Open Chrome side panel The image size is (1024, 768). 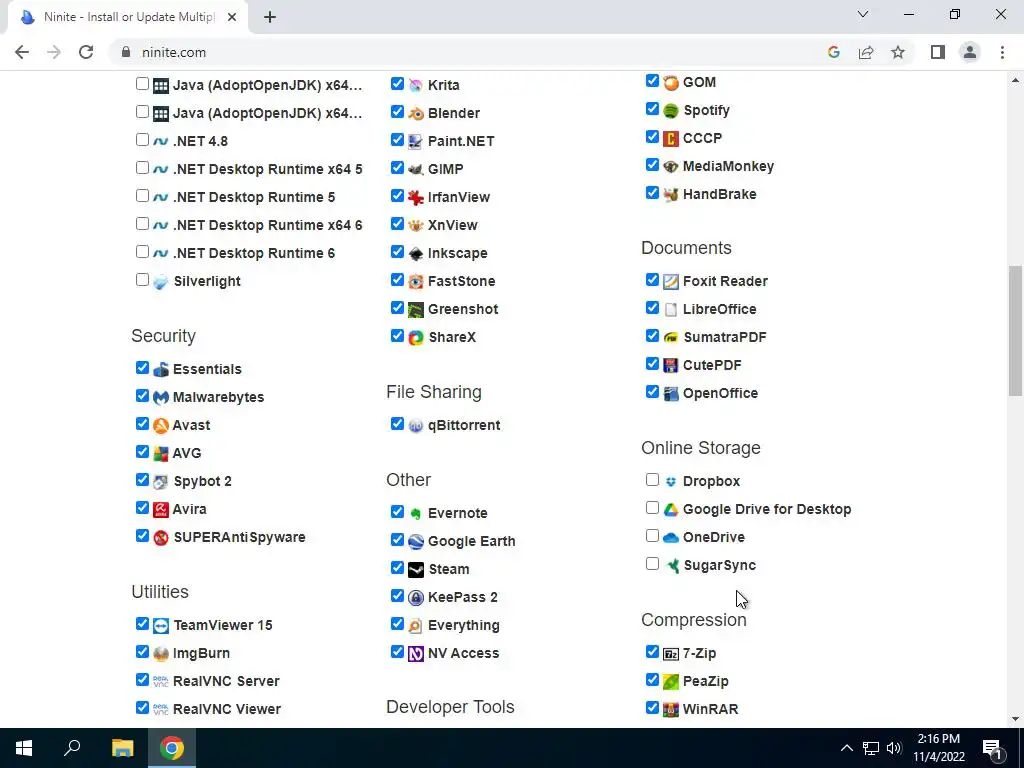pyautogui.click(x=938, y=52)
